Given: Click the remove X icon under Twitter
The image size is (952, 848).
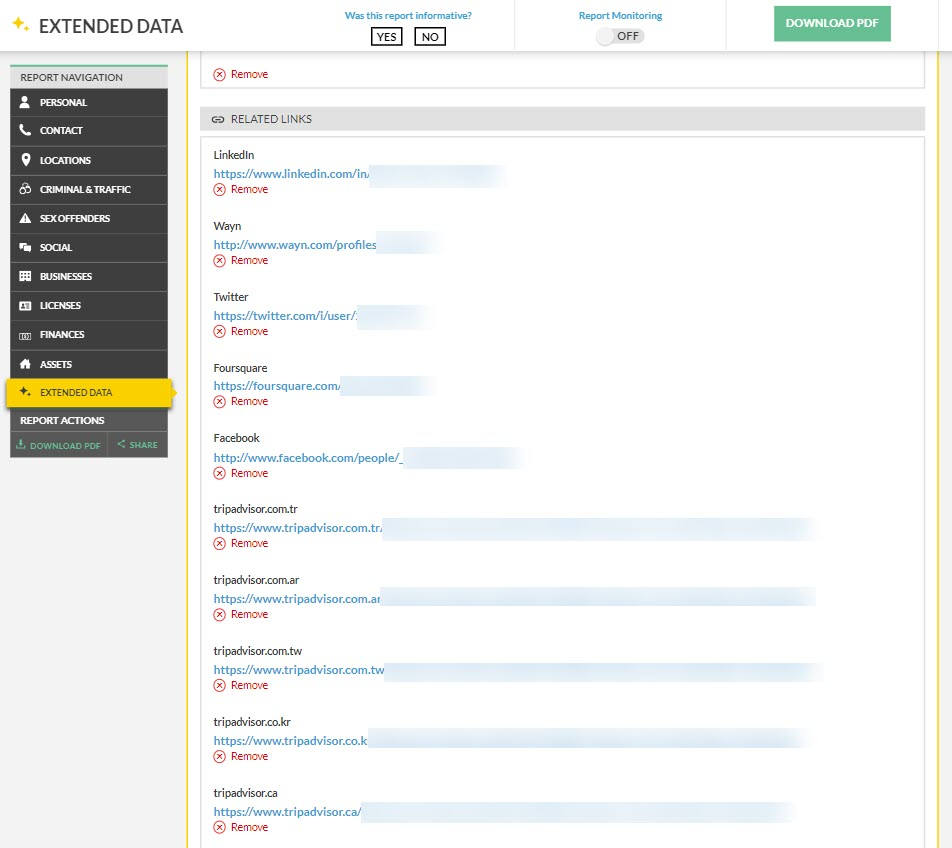Looking at the screenshot, I should [220, 331].
